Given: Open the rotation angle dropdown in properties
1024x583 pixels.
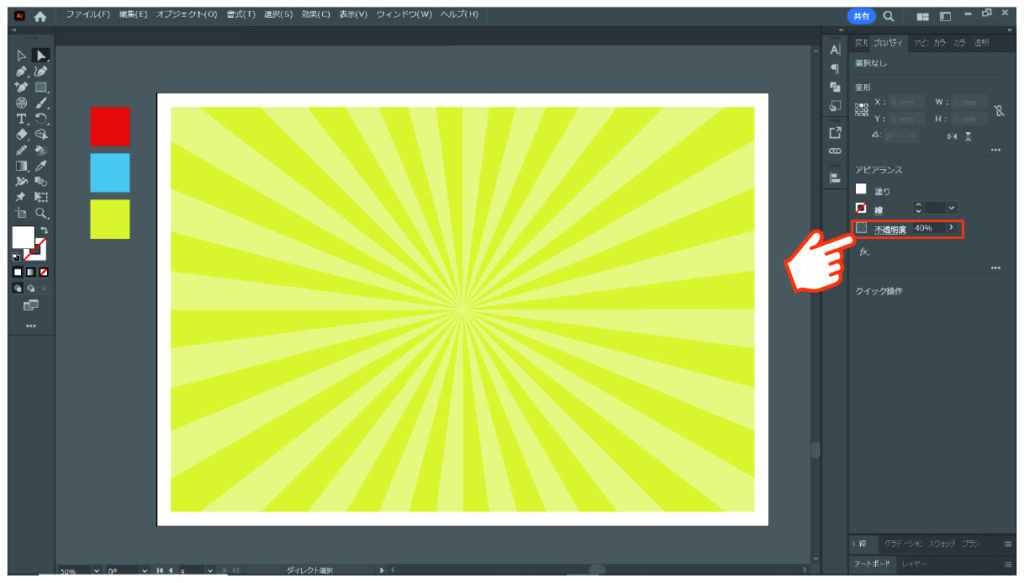Looking at the screenshot, I should coord(913,136).
